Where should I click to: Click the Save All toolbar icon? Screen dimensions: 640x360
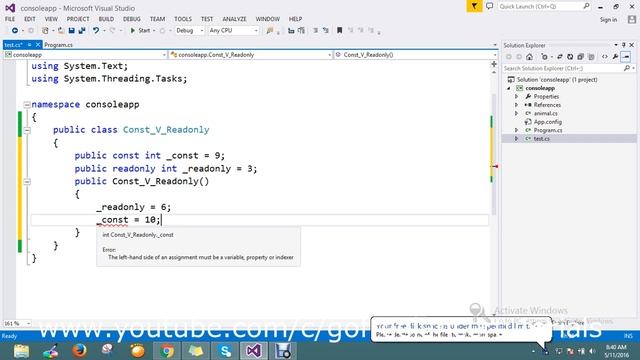coord(82,31)
